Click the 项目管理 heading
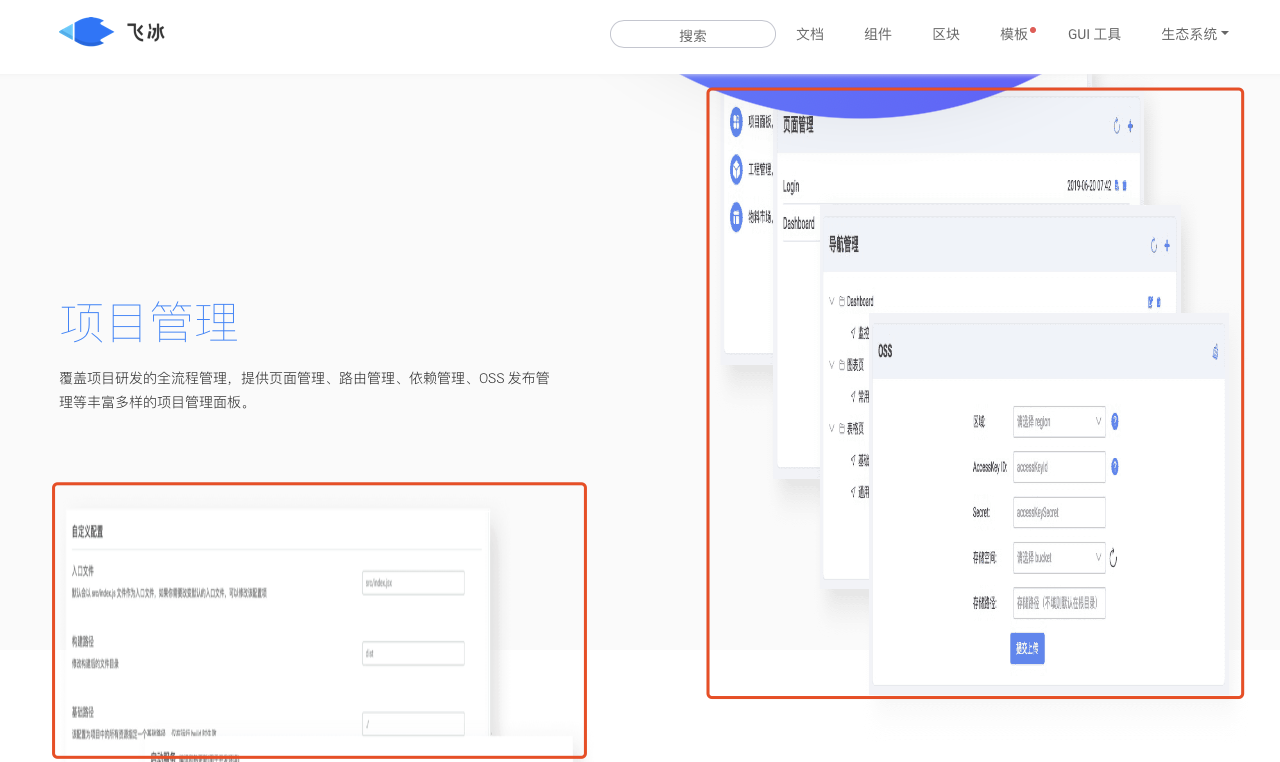 [149, 323]
